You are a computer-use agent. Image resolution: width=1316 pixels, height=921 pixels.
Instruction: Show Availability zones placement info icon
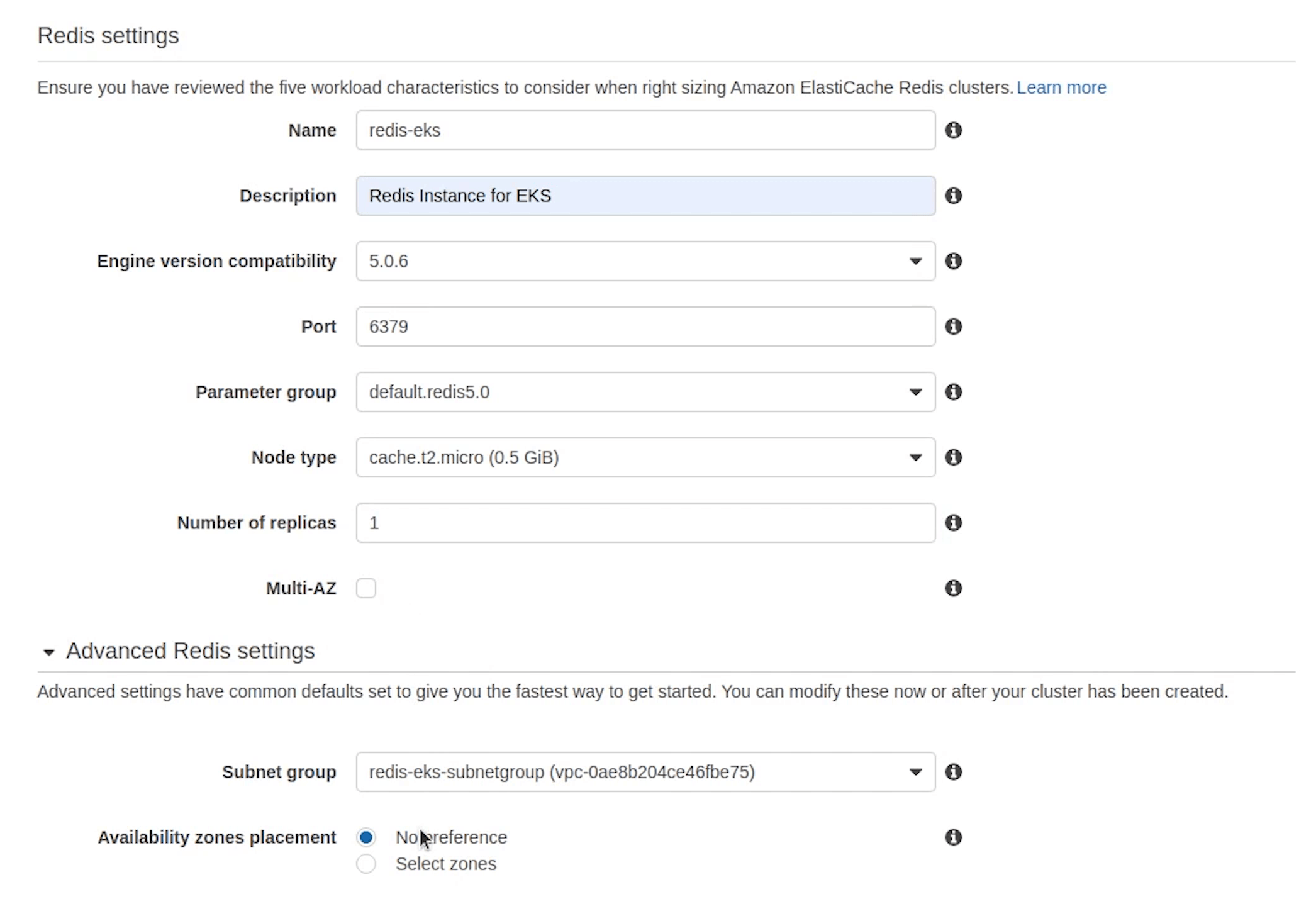953,837
